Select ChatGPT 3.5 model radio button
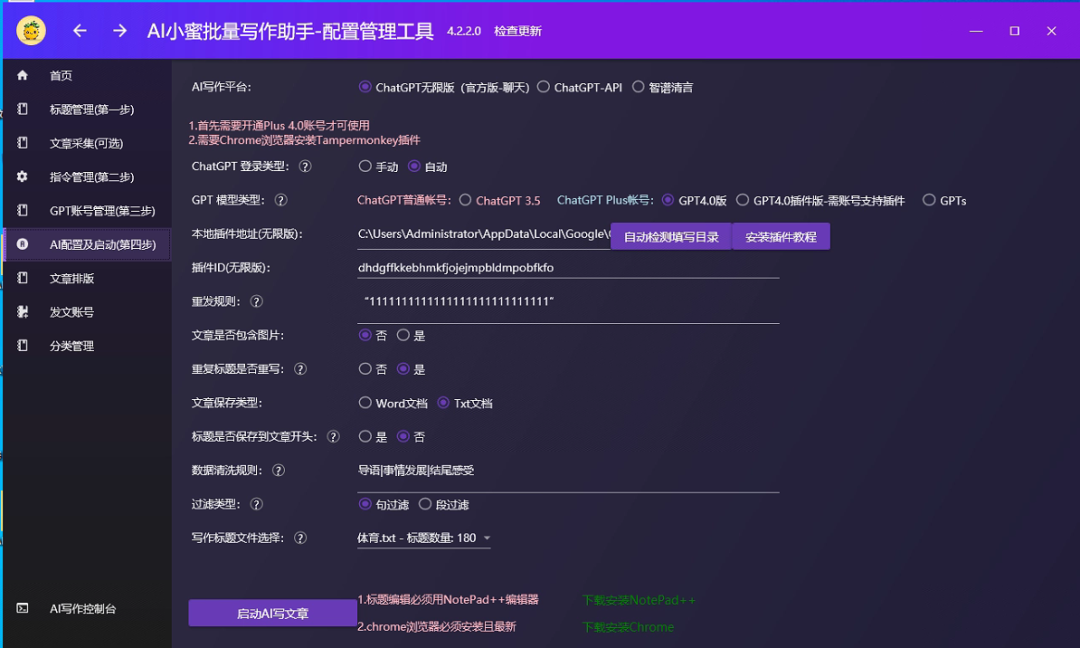Screen dimensions: 1080x648 [x=466, y=200]
